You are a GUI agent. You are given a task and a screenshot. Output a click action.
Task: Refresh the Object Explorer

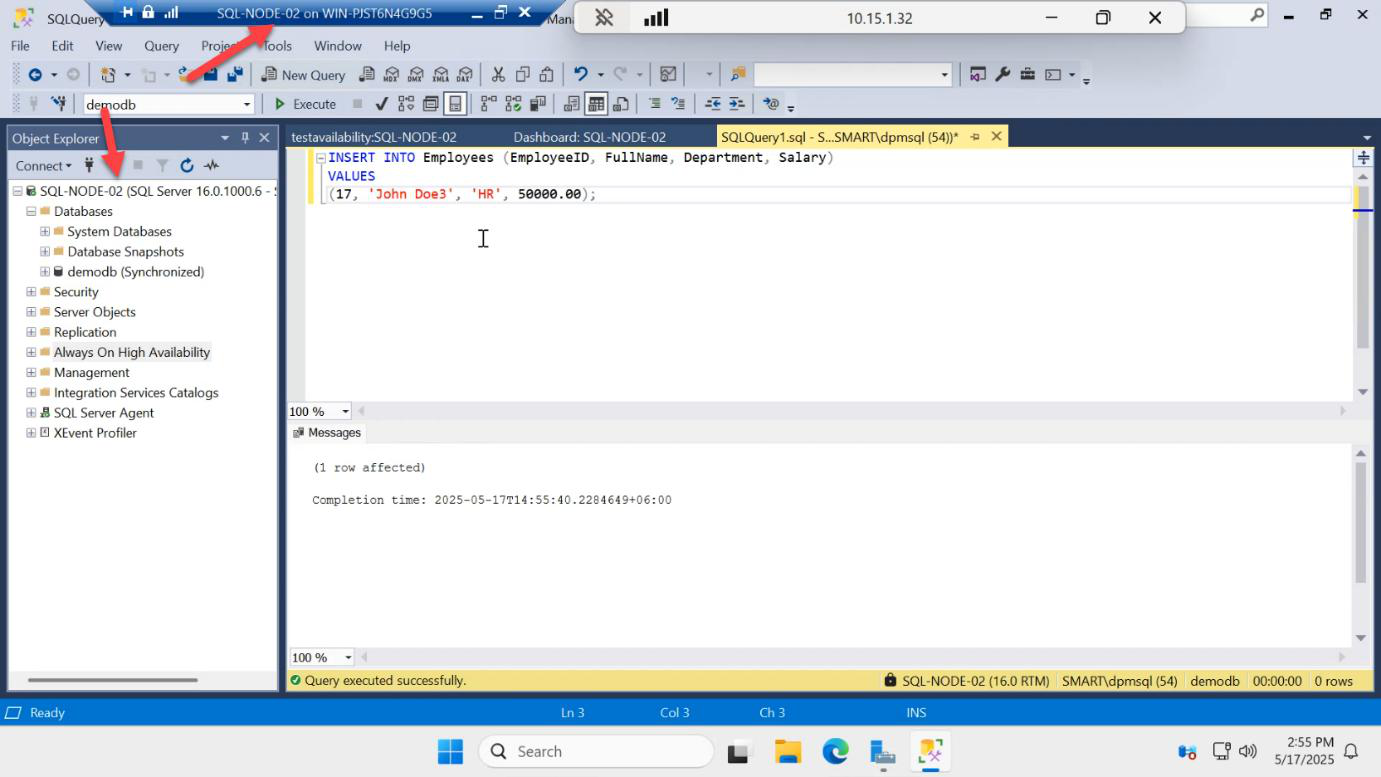click(187, 166)
